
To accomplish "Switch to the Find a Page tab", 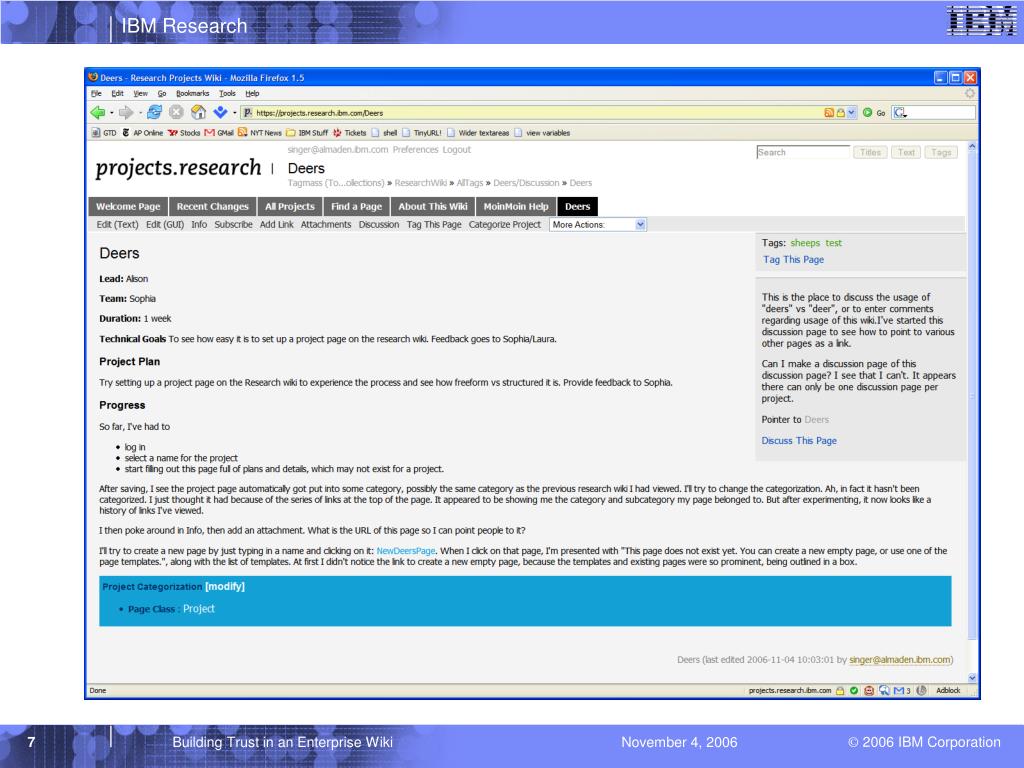I will [357, 206].
